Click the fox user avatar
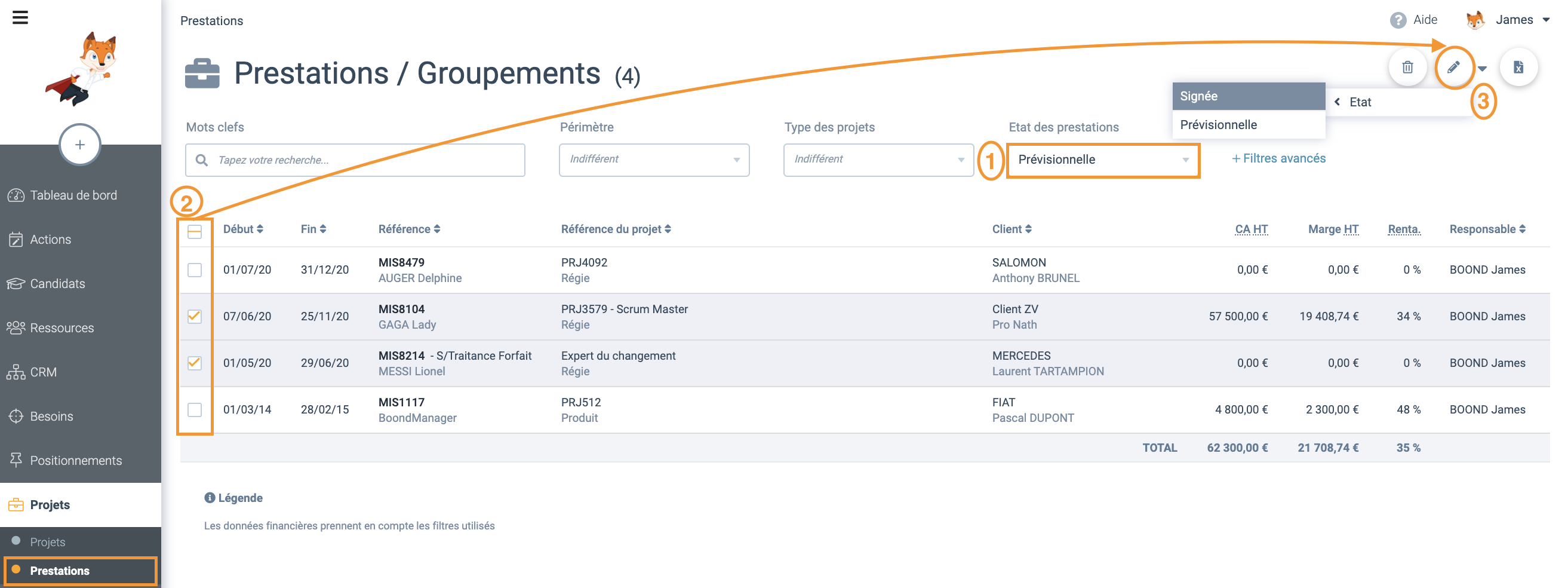Screen dimensions: 1568x588 click(1475, 20)
